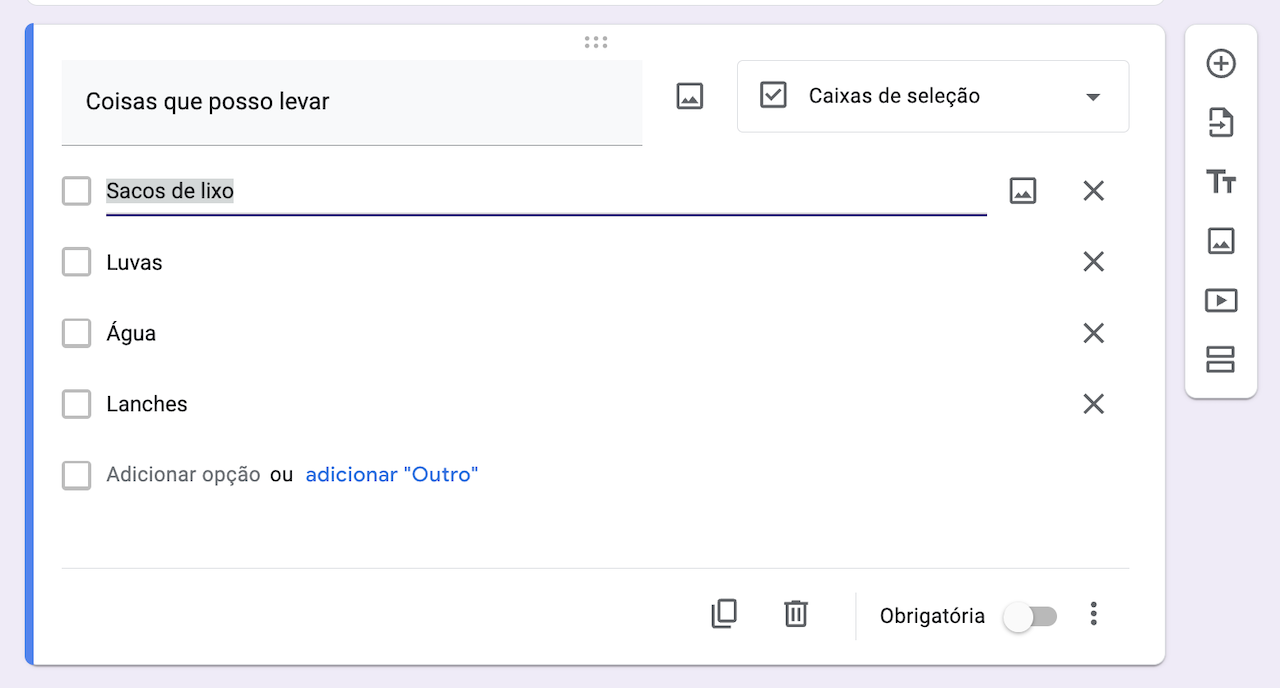The width and height of the screenshot is (1280, 688).
Task: Remove the Água option
Action: [x=1094, y=333]
